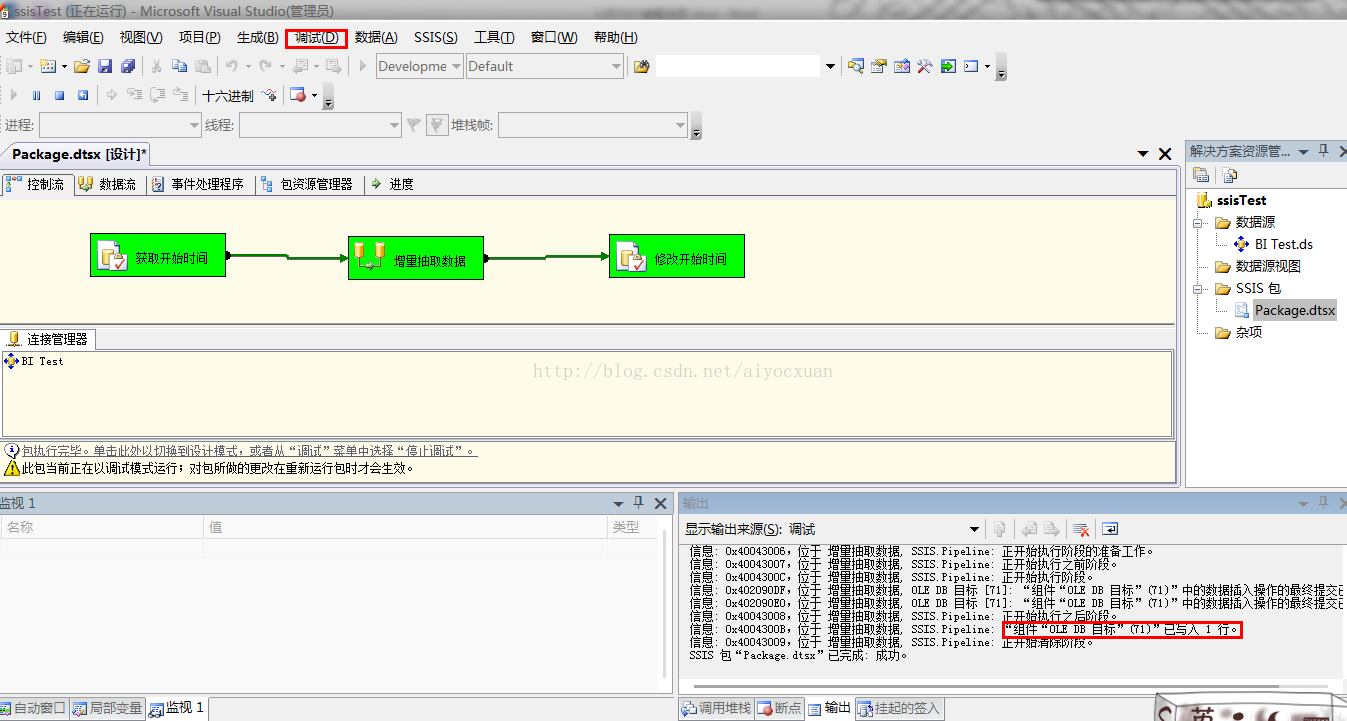Switch to the Event Handlers (事件处理程序) tab

[x=198, y=184]
